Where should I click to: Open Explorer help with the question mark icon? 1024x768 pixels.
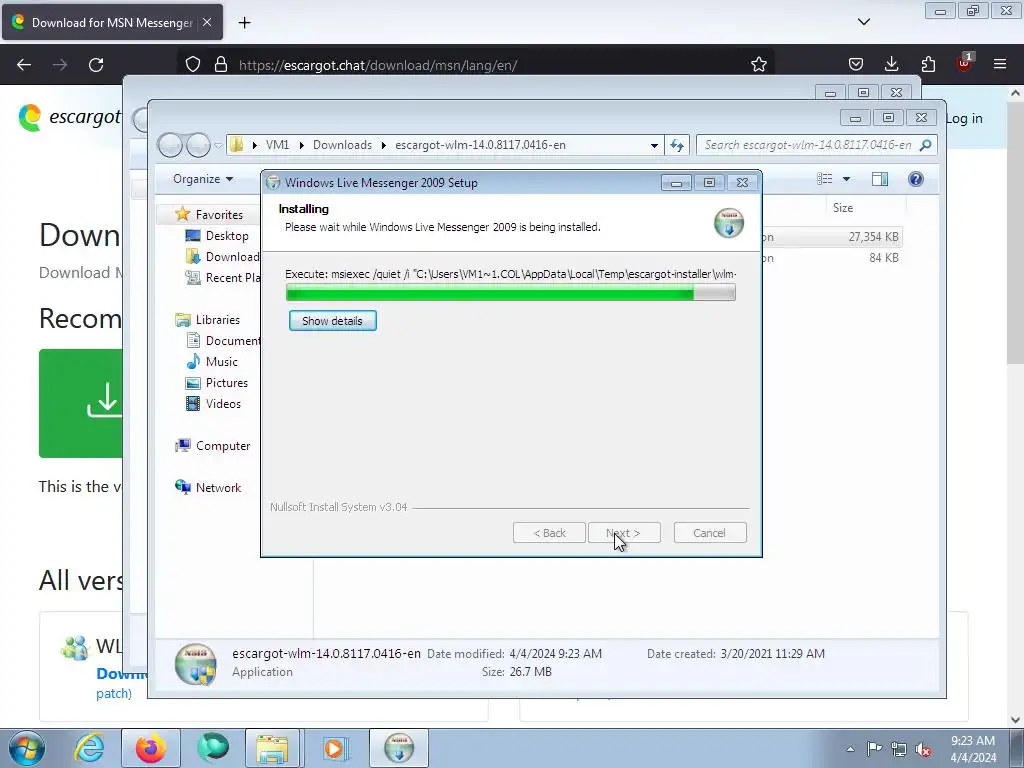tap(916, 179)
